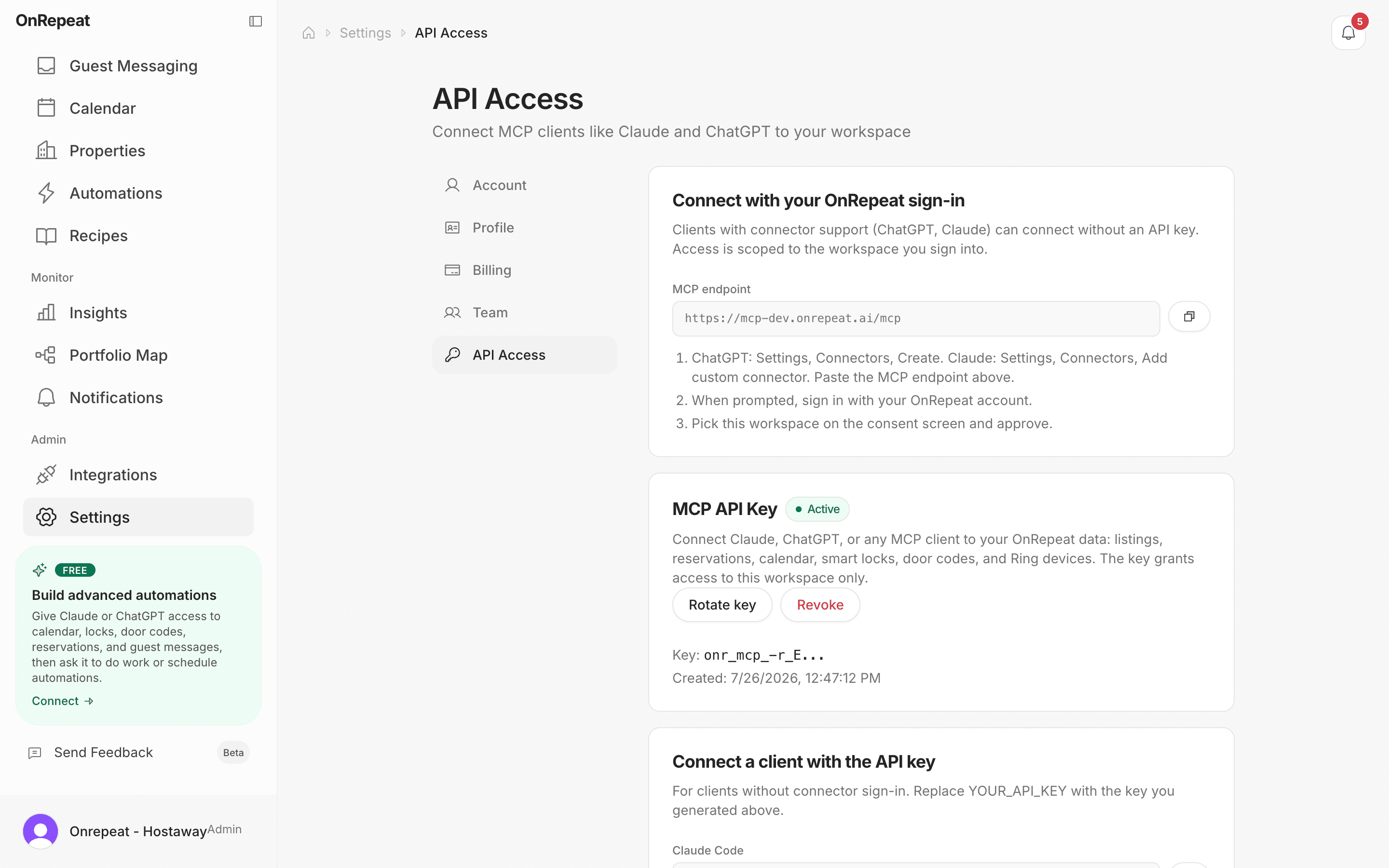Click the user avatar at bottom
The image size is (1389, 868).
click(x=40, y=831)
